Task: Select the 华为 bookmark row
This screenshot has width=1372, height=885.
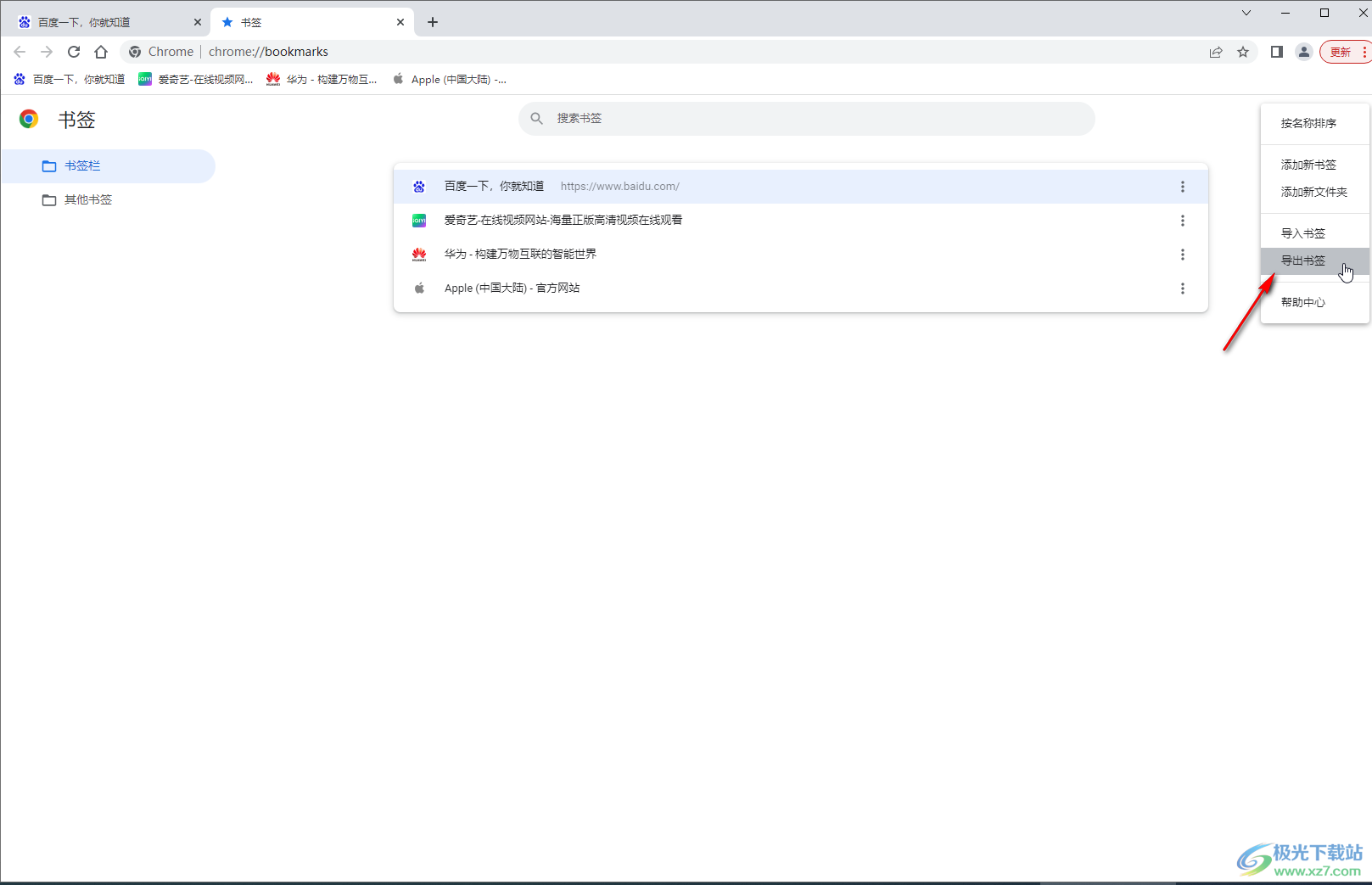Action: coord(801,255)
